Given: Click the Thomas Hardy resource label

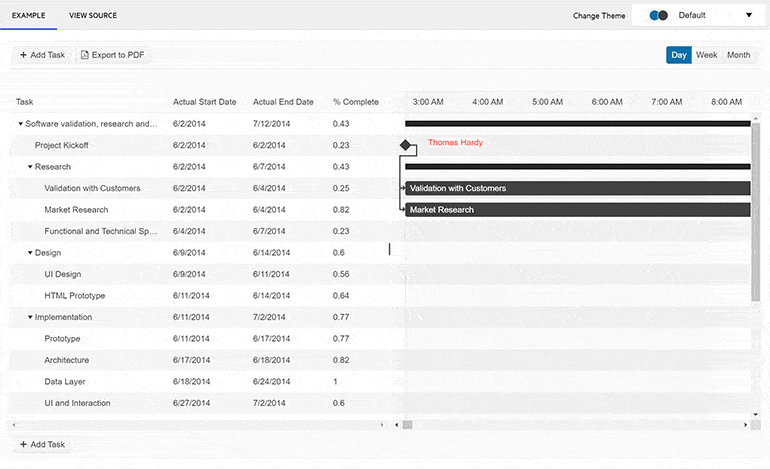Looking at the screenshot, I should tap(455, 142).
